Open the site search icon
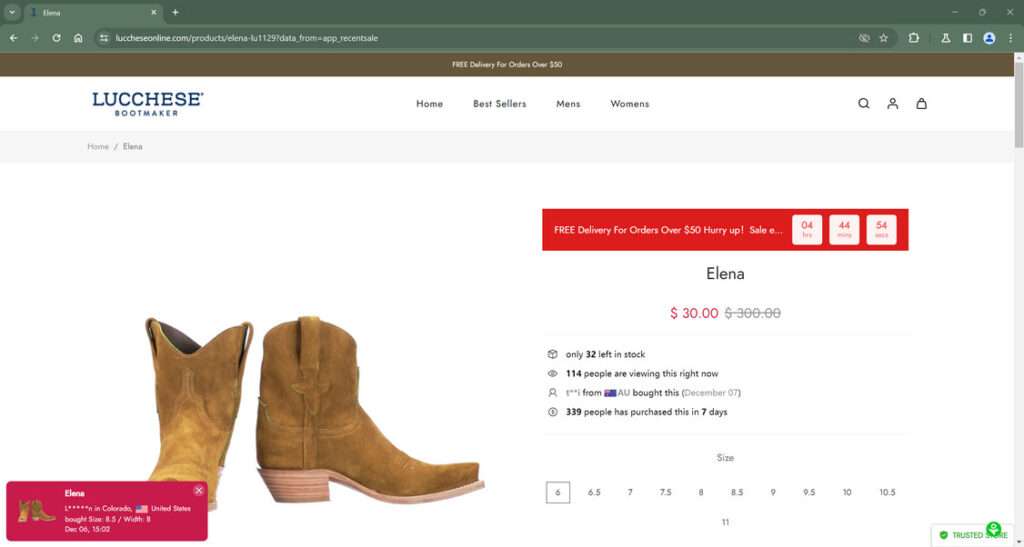This screenshot has height=547, width=1024. [x=863, y=104]
